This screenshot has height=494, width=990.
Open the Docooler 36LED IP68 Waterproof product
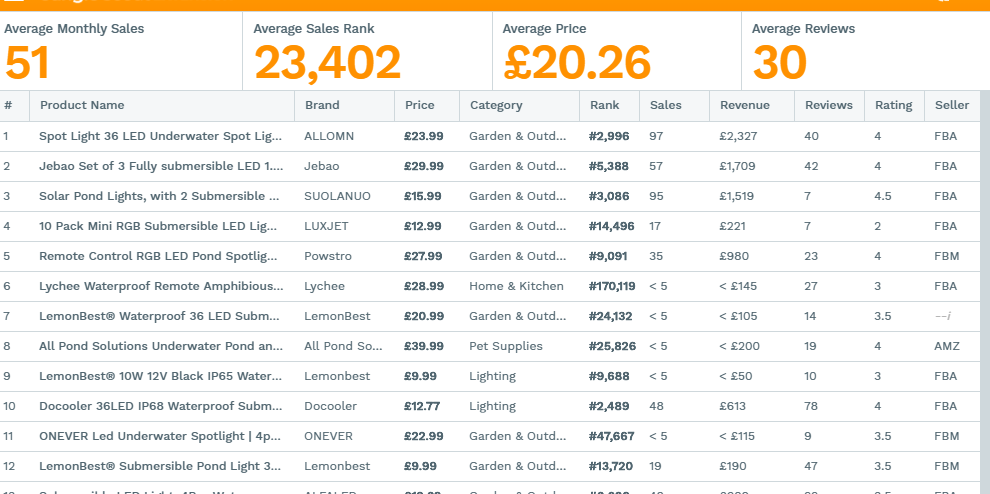(160, 406)
